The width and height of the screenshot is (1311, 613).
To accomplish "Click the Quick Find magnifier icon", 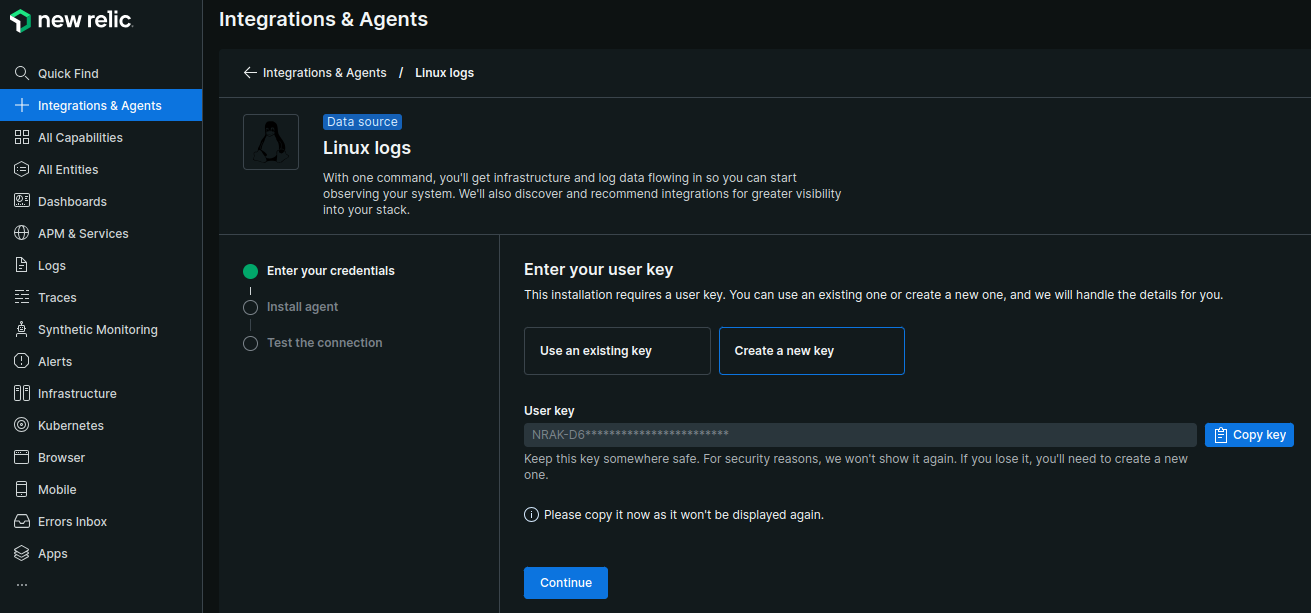I will 22,73.
